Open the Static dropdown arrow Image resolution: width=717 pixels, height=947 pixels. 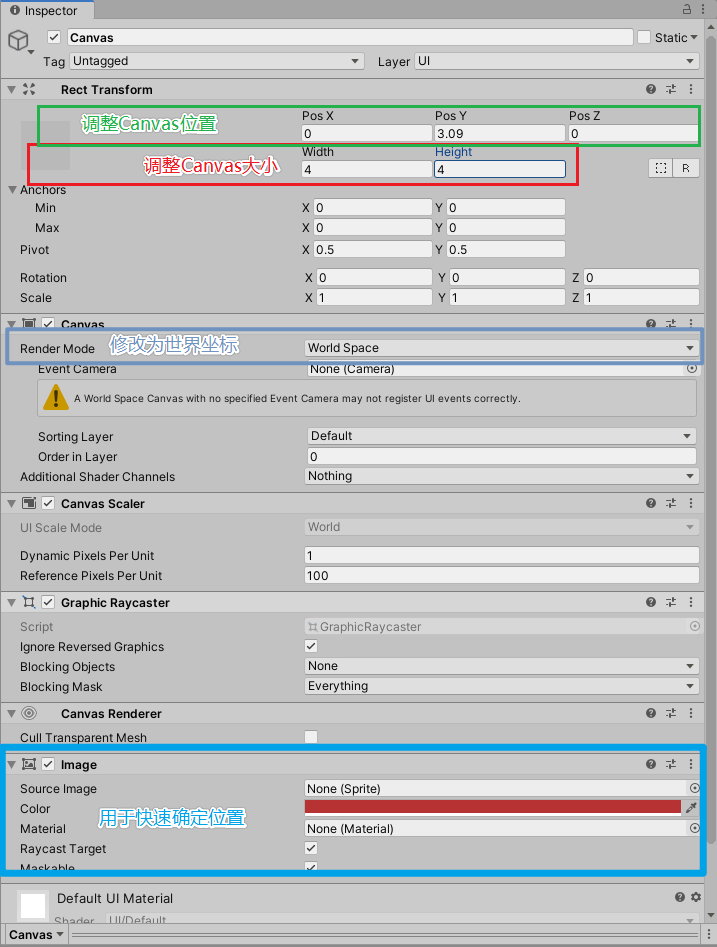694,37
